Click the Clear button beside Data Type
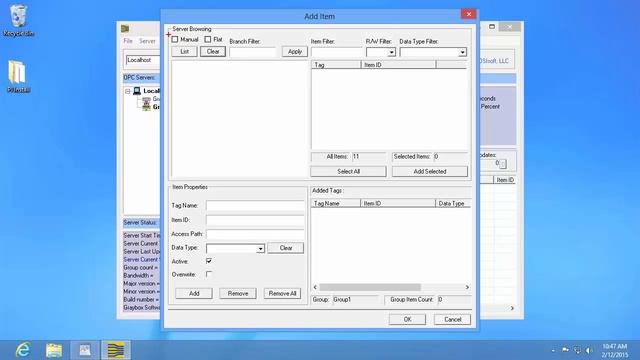Screen dimensions: 640x360 tap(285, 248)
